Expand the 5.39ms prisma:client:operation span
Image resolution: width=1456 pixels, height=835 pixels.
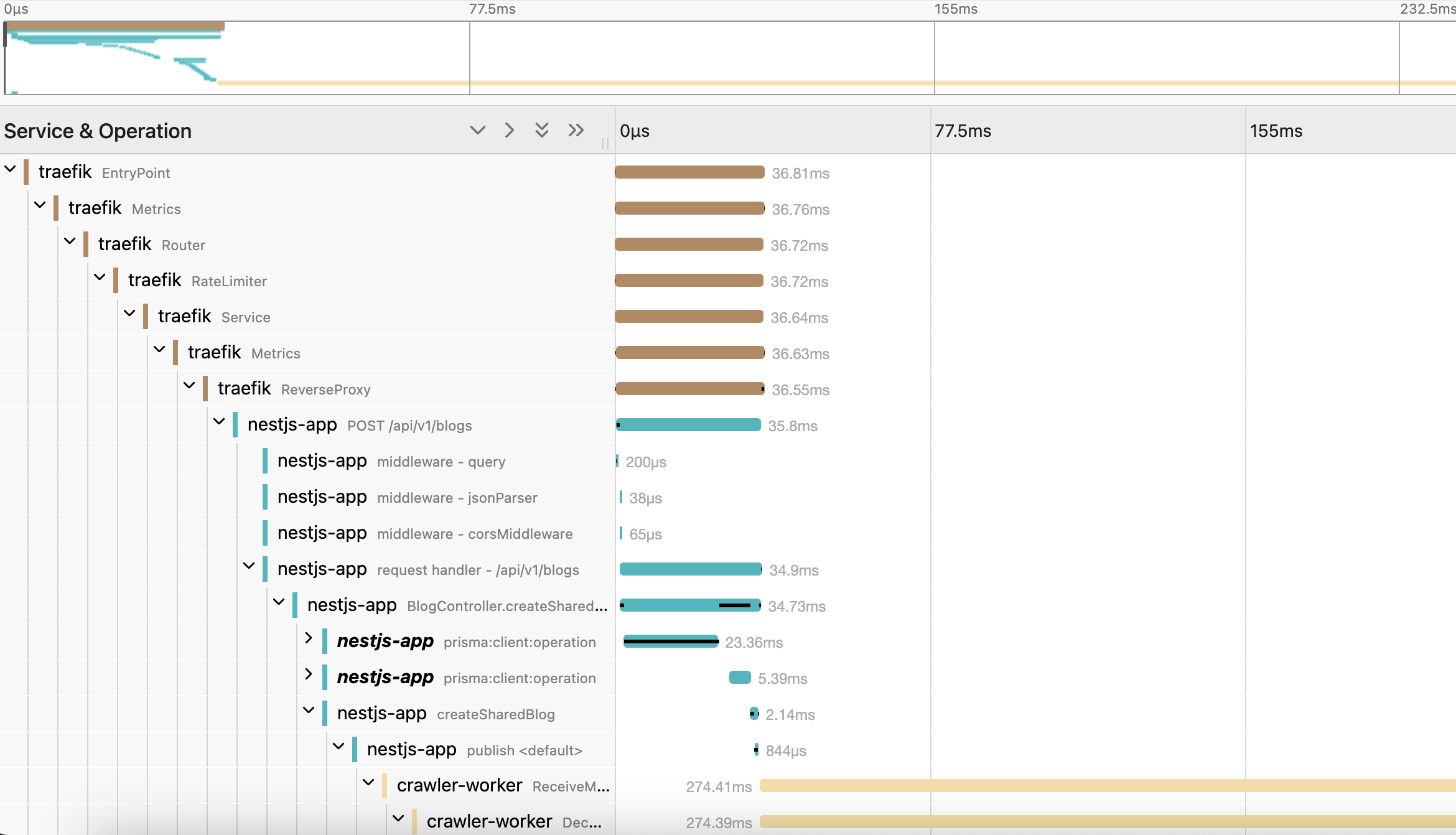click(x=309, y=674)
